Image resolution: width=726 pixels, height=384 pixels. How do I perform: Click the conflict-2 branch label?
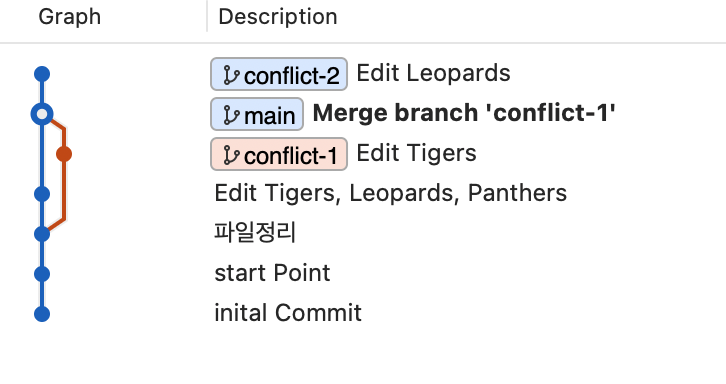(279, 74)
